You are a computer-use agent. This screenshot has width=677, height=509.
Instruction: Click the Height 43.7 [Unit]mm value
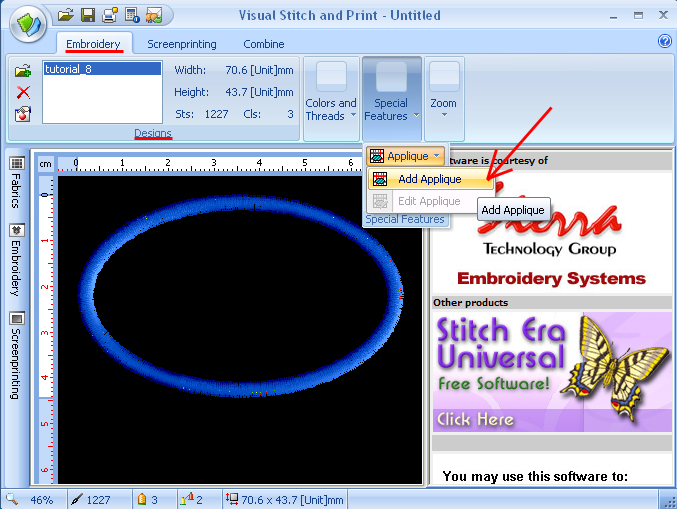pyautogui.click(x=259, y=92)
